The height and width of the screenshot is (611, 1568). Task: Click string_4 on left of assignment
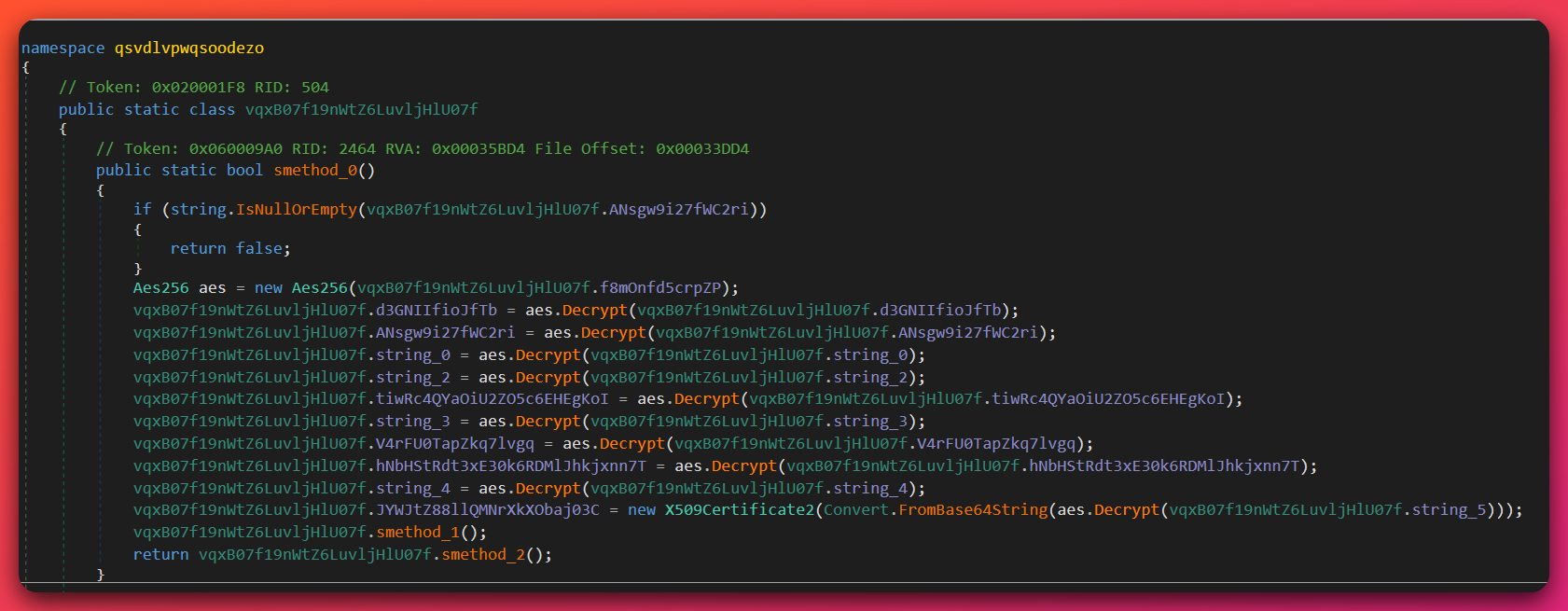tap(413, 488)
